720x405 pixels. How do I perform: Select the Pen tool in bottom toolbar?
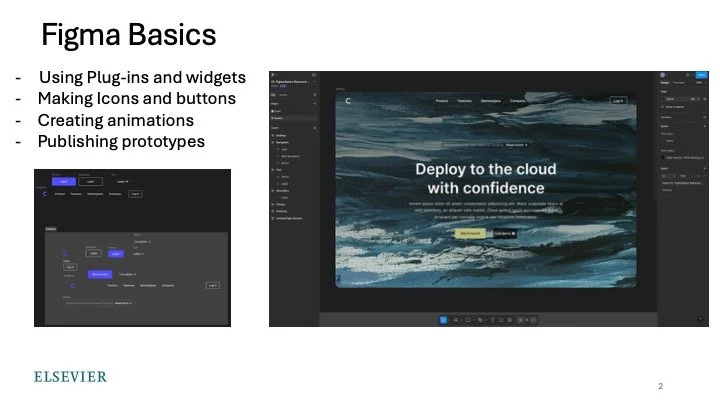pyautogui.click(x=480, y=320)
